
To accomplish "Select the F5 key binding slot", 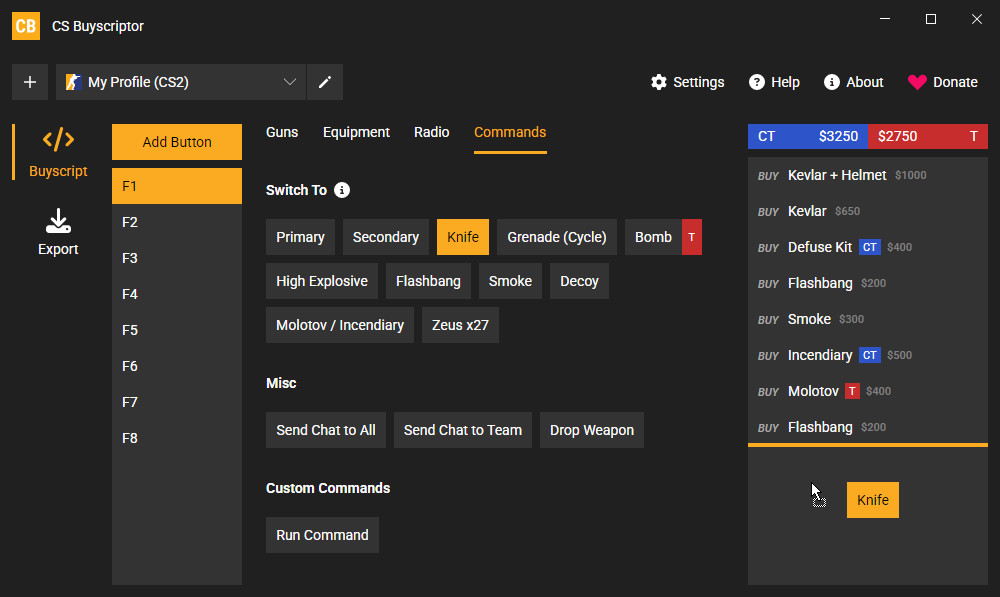I will (x=176, y=329).
